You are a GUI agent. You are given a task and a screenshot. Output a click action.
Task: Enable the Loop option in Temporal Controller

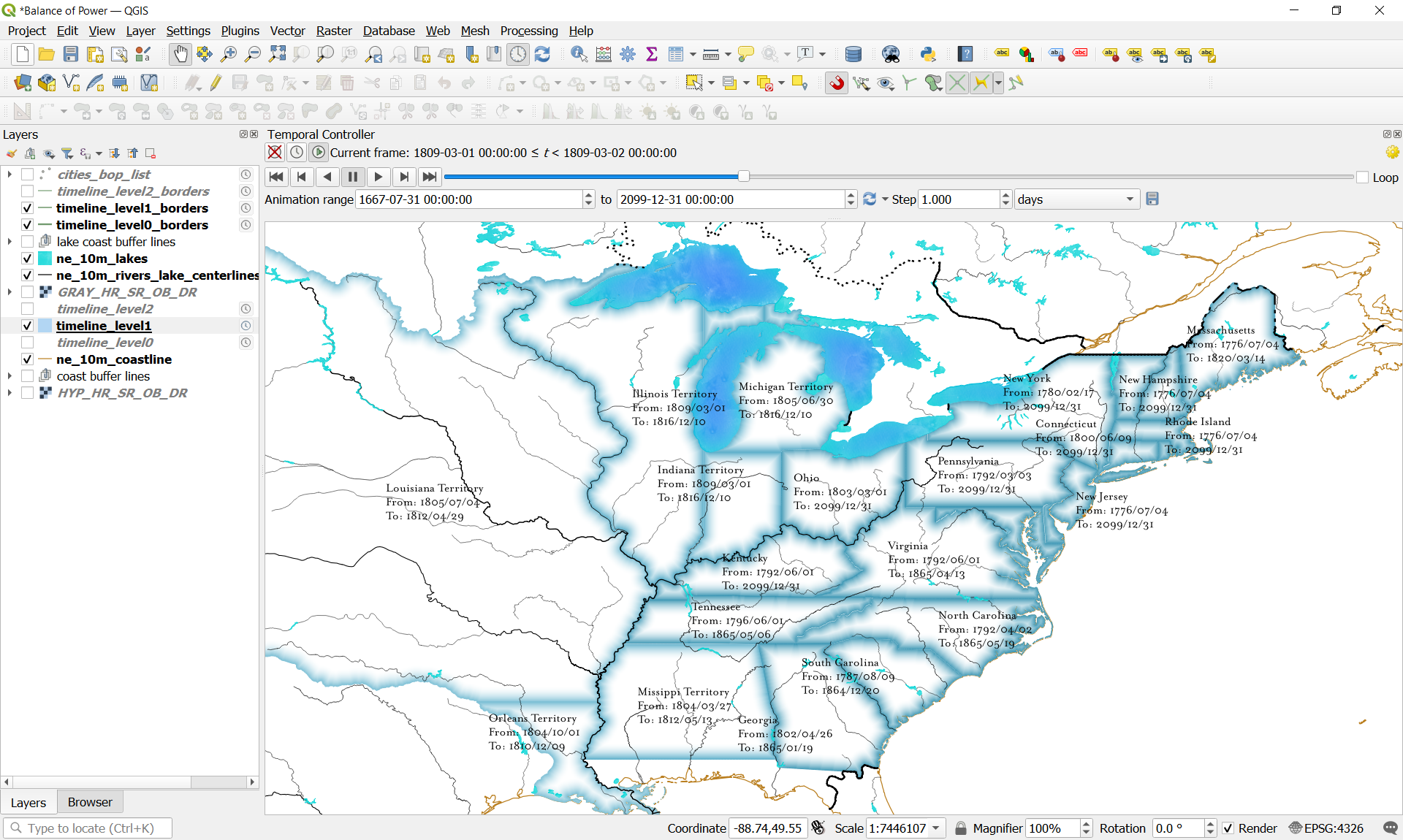click(x=1363, y=177)
